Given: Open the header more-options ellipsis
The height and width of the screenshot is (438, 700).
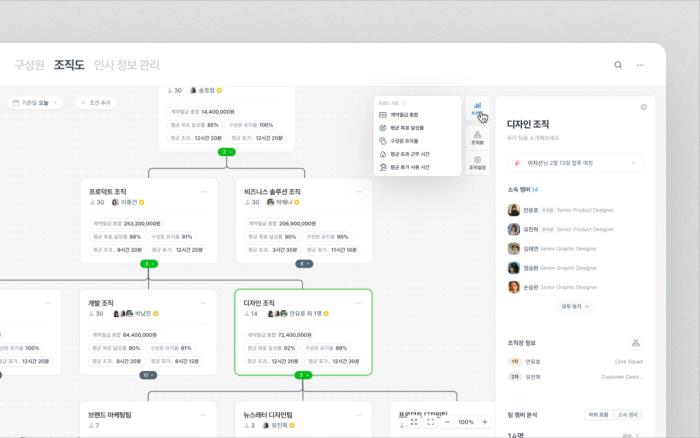Looking at the screenshot, I should click(640, 65).
